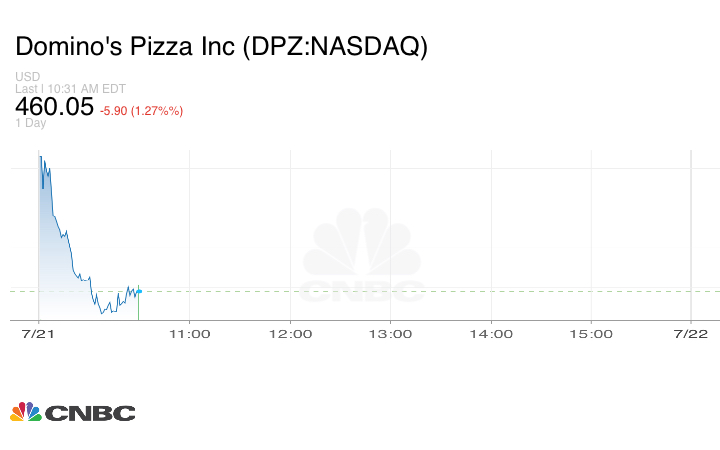
Task: Click the 14:00 time axis label
Action: 490,334
